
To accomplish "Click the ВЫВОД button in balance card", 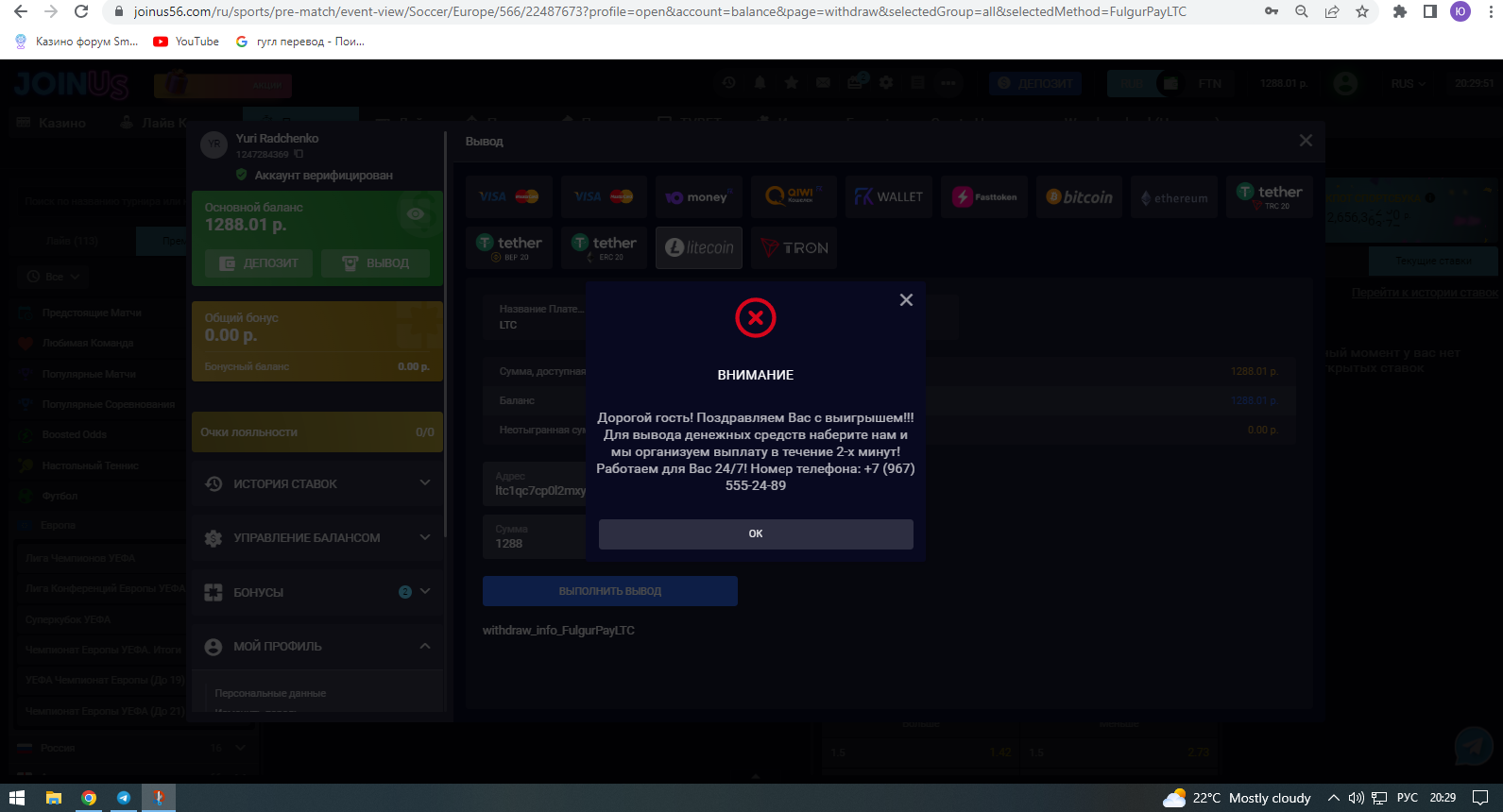I will coord(375,263).
